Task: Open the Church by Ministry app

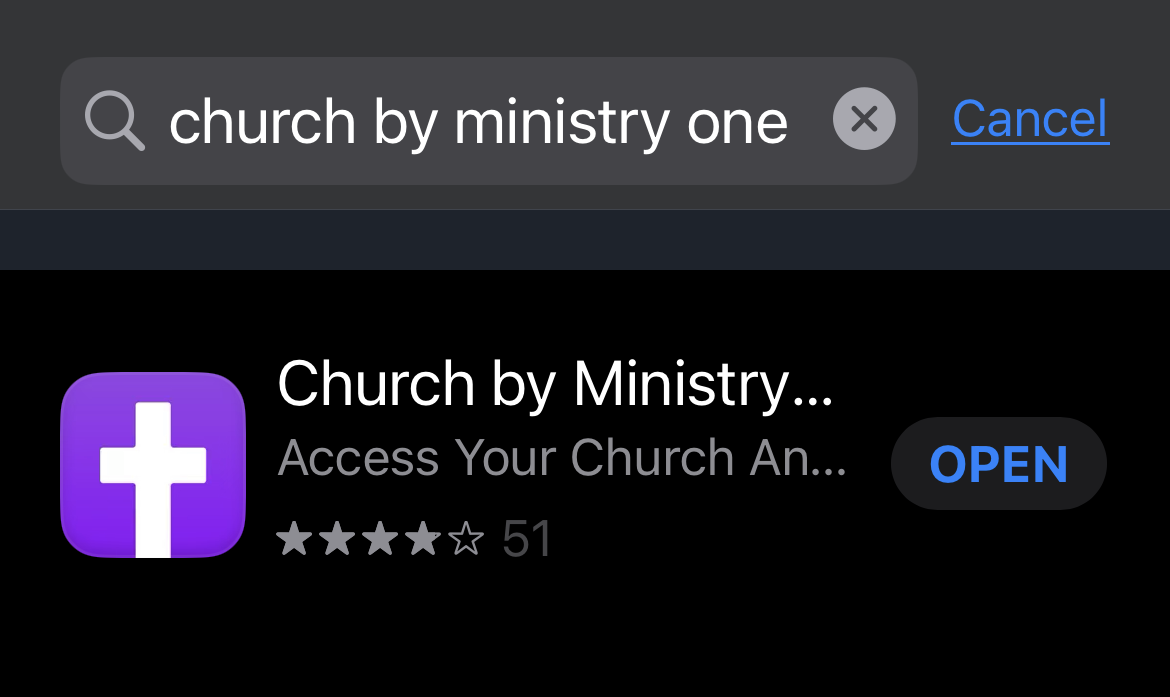Action: click(x=998, y=464)
